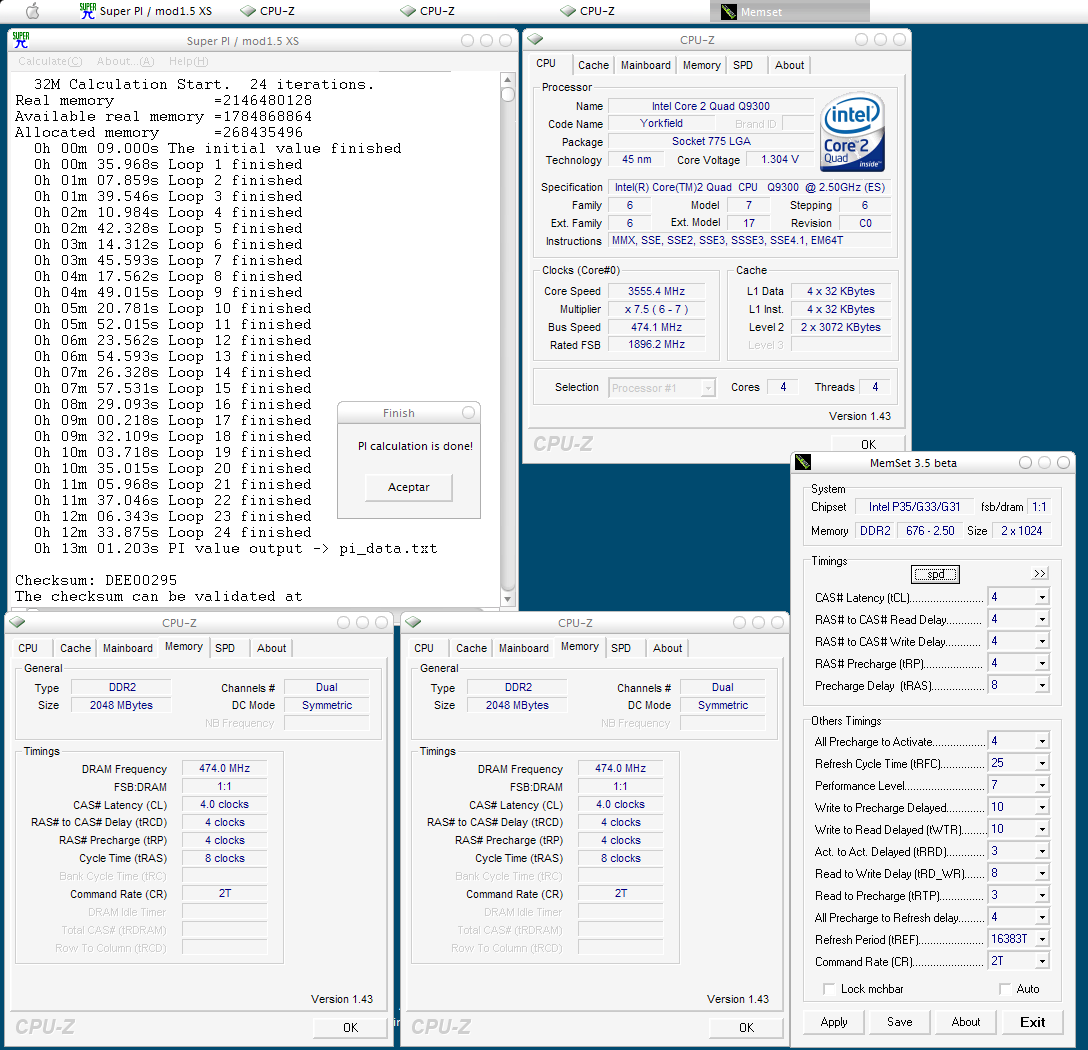Open the RAS# to CAS# Write Delay dropdown

click(1042, 641)
